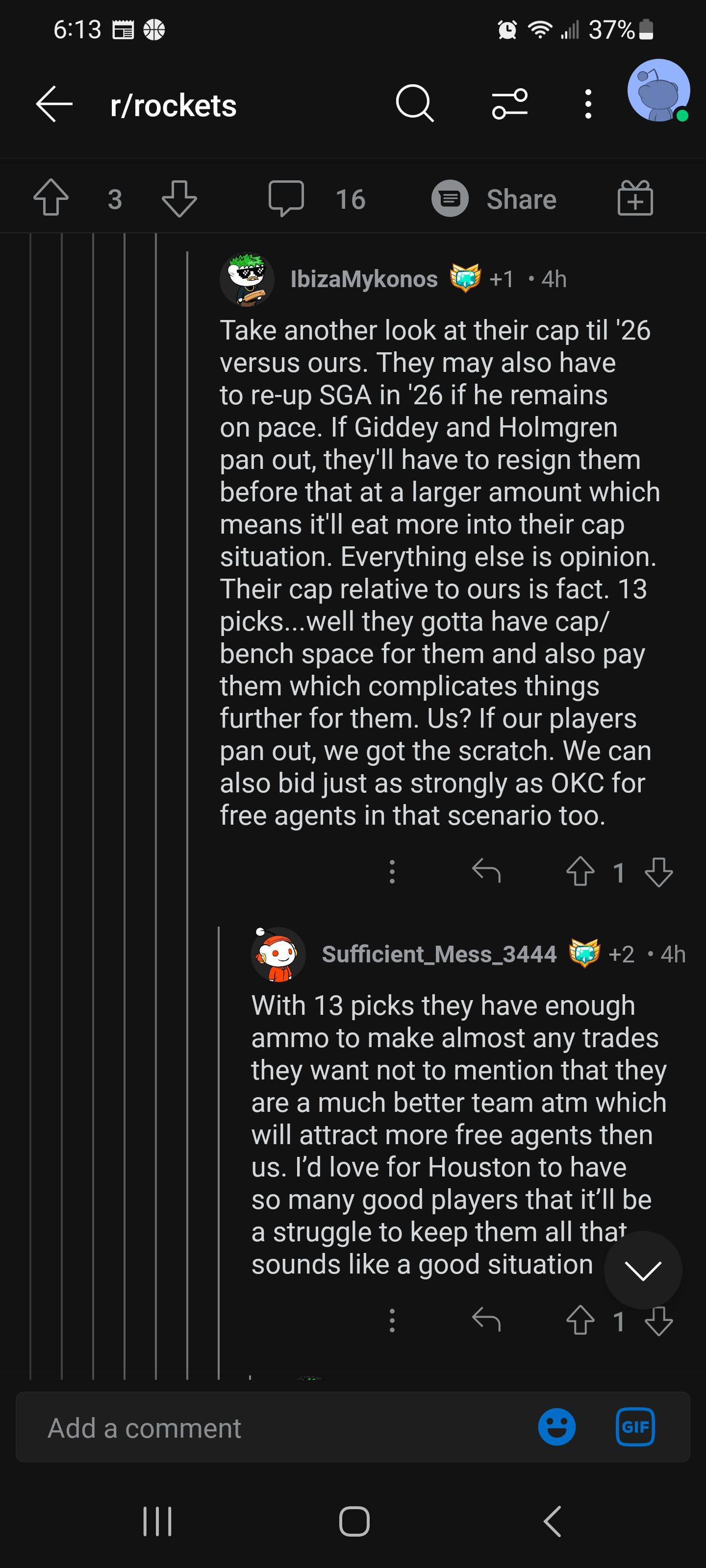Upvote IbizaMykonos's comment
This screenshot has height=1568, width=706.
[580, 872]
